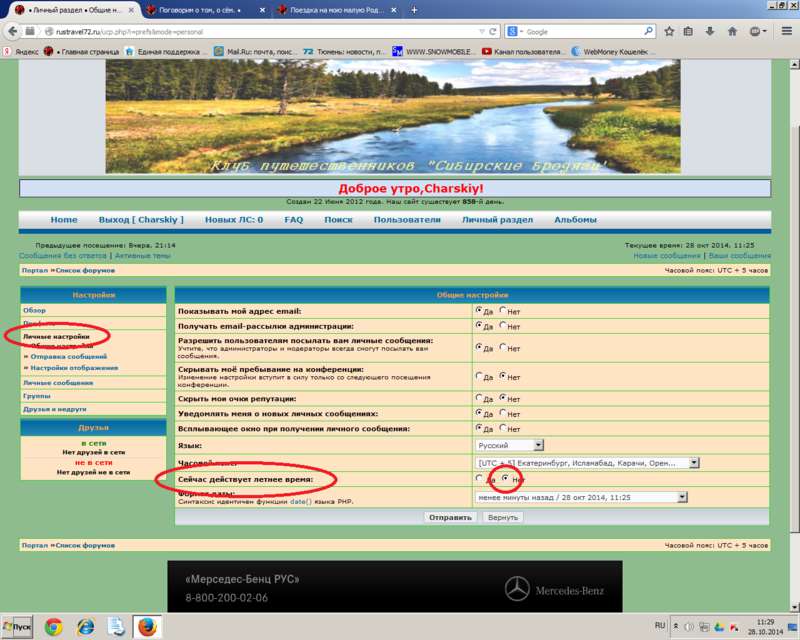Open the FAQ menu item
This screenshot has width=800, height=640.
coord(293,219)
